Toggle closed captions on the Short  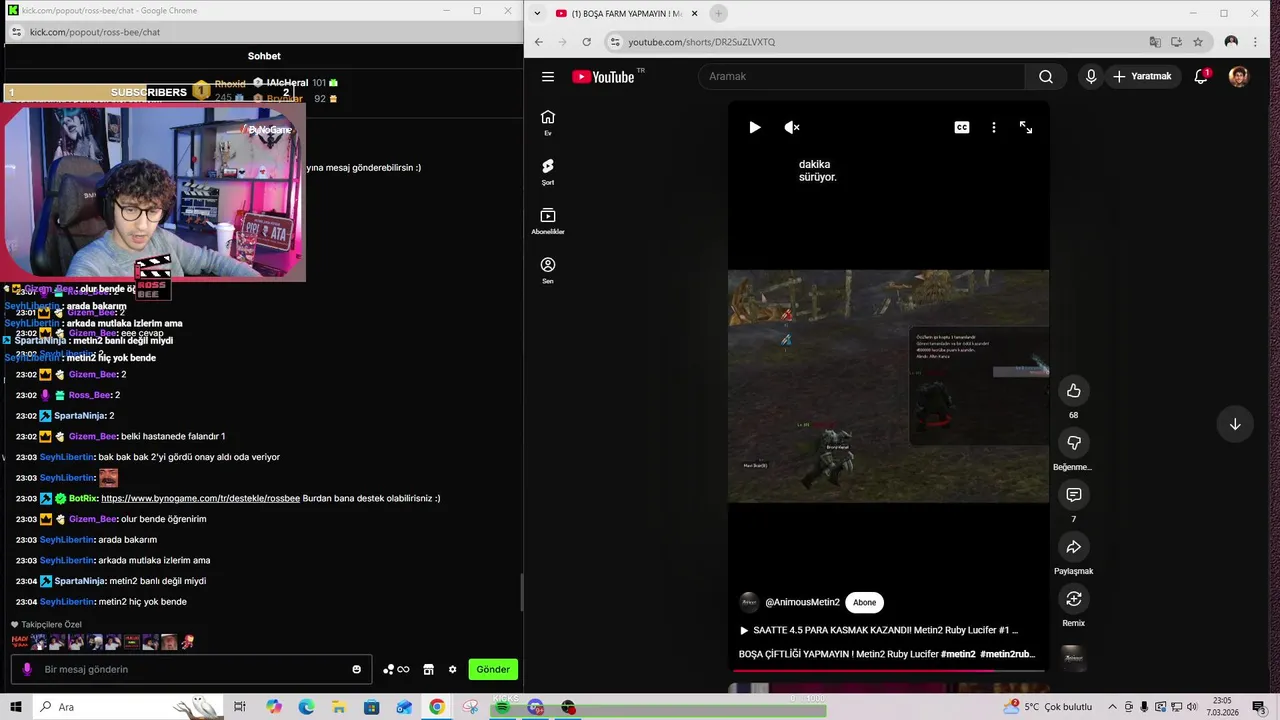(962, 127)
